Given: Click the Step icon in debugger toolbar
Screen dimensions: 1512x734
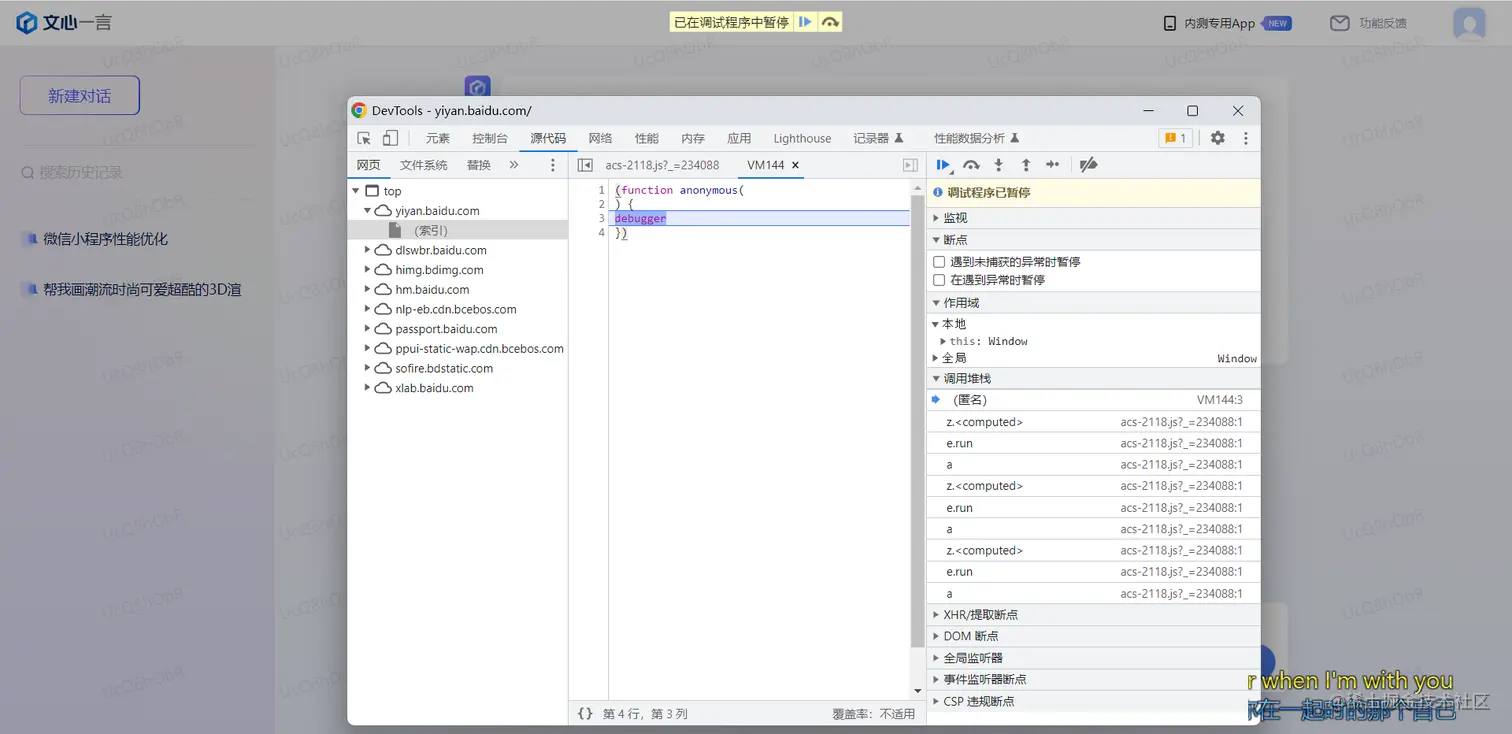Looking at the screenshot, I should tap(1052, 165).
